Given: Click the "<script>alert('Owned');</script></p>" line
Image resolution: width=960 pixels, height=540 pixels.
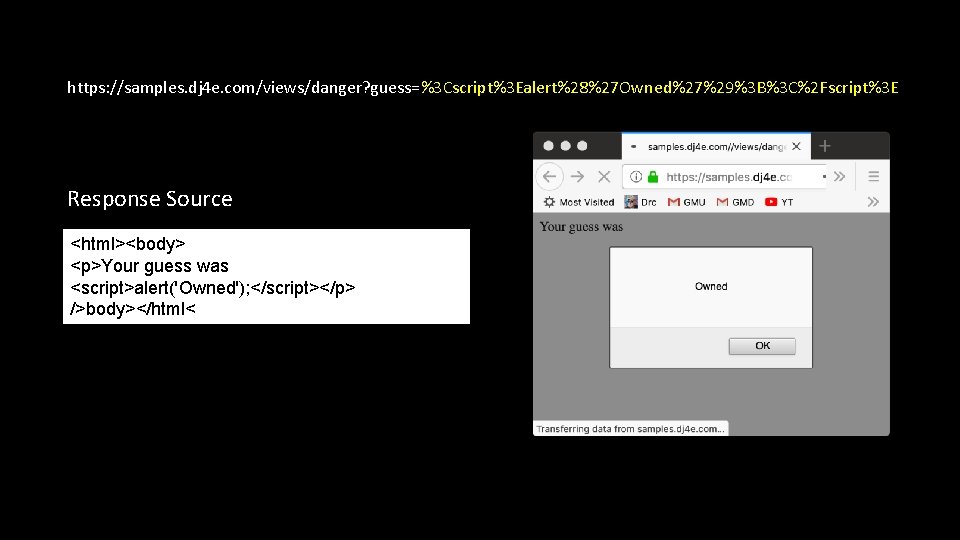Looking at the screenshot, I should [x=212, y=288].
